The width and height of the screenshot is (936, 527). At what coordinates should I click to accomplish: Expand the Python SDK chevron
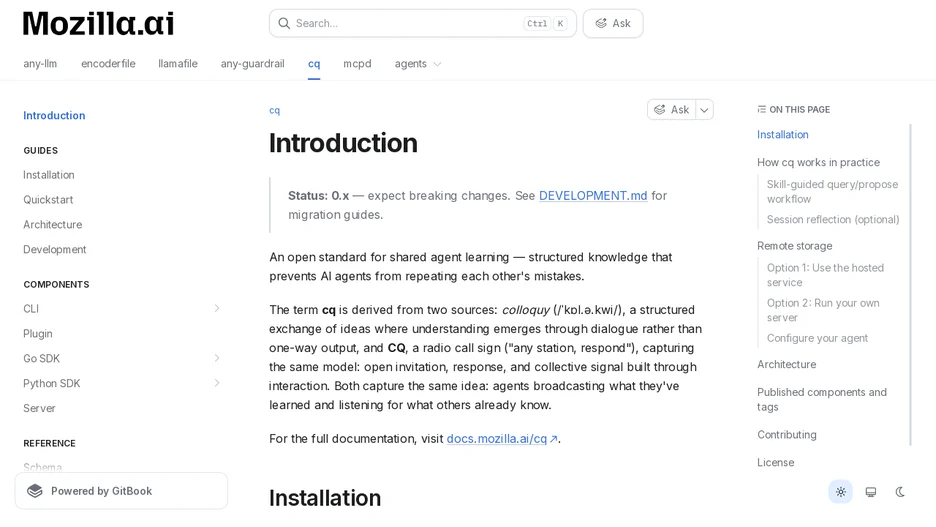(x=217, y=383)
